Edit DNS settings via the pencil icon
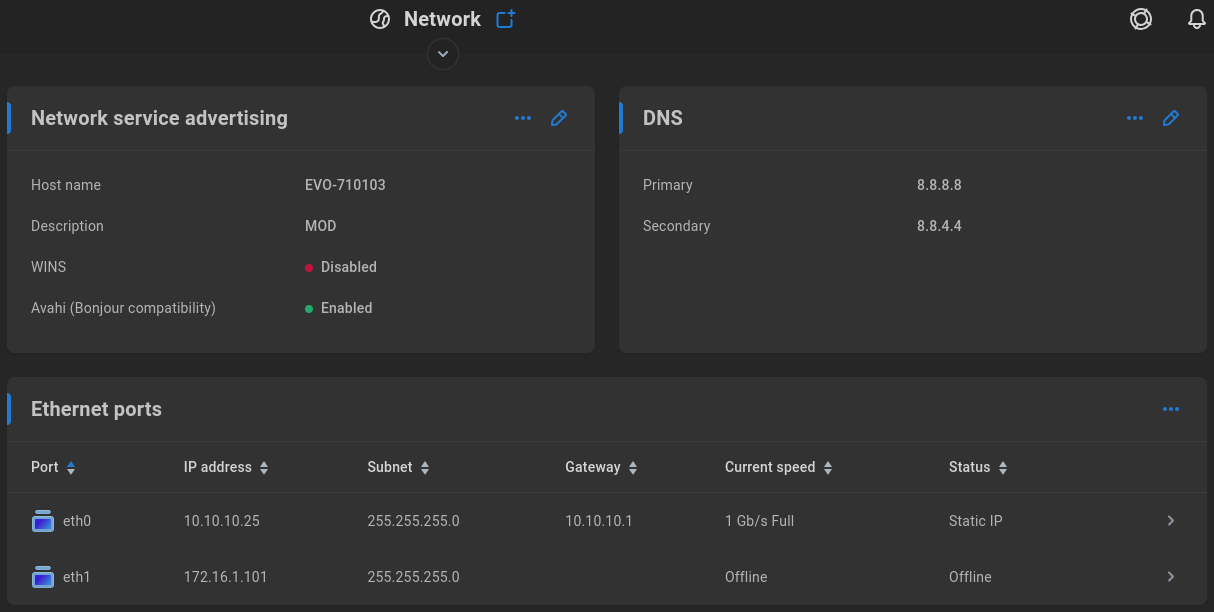The image size is (1214, 612). (1171, 118)
